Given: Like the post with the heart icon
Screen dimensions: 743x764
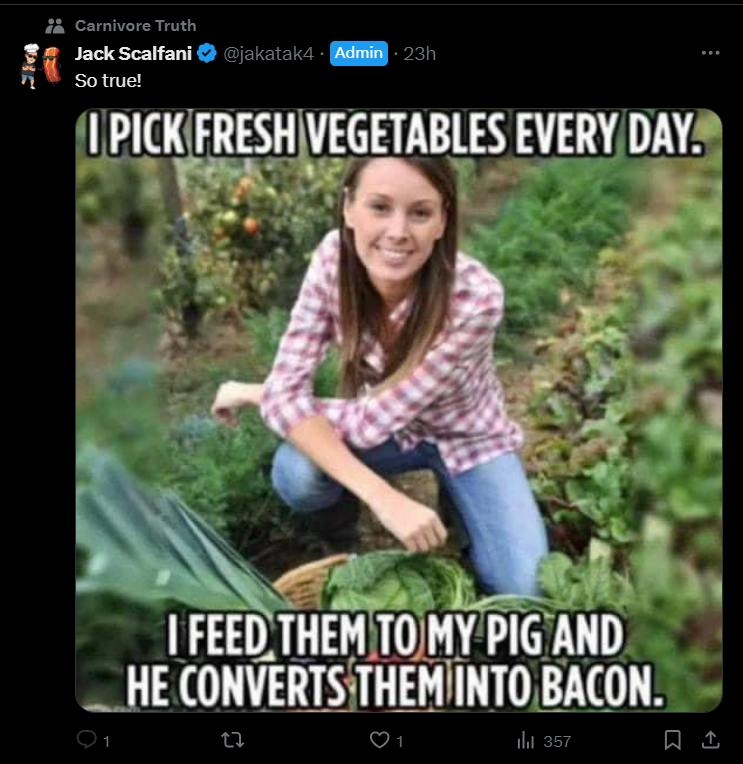Looking at the screenshot, I should click(380, 740).
